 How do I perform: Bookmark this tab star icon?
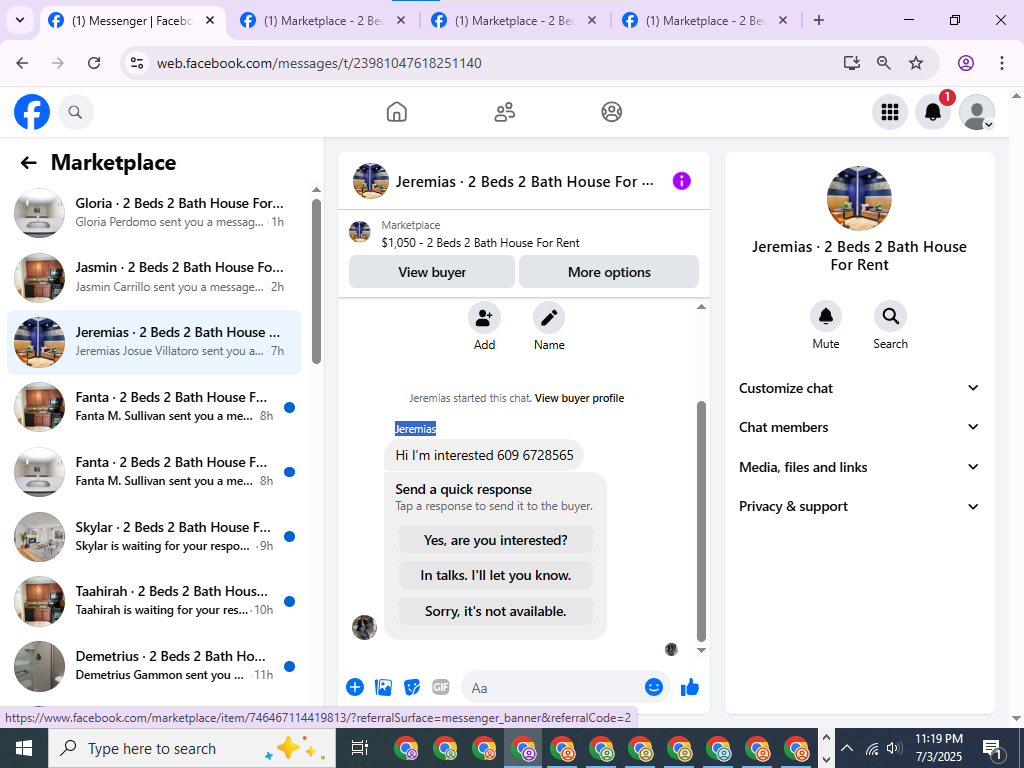[x=916, y=63]
